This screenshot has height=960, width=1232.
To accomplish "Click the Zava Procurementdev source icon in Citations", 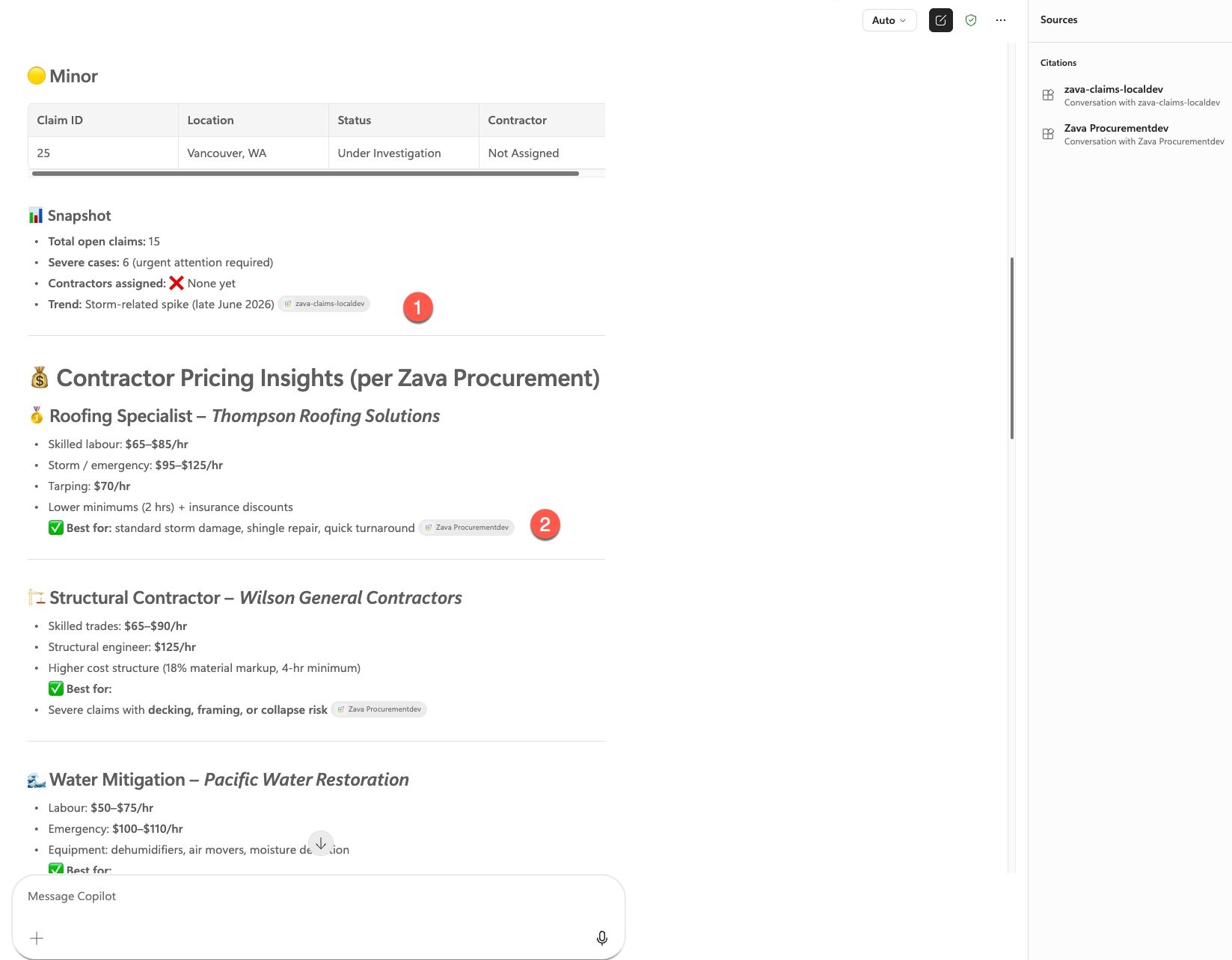I will [1048, 134].
